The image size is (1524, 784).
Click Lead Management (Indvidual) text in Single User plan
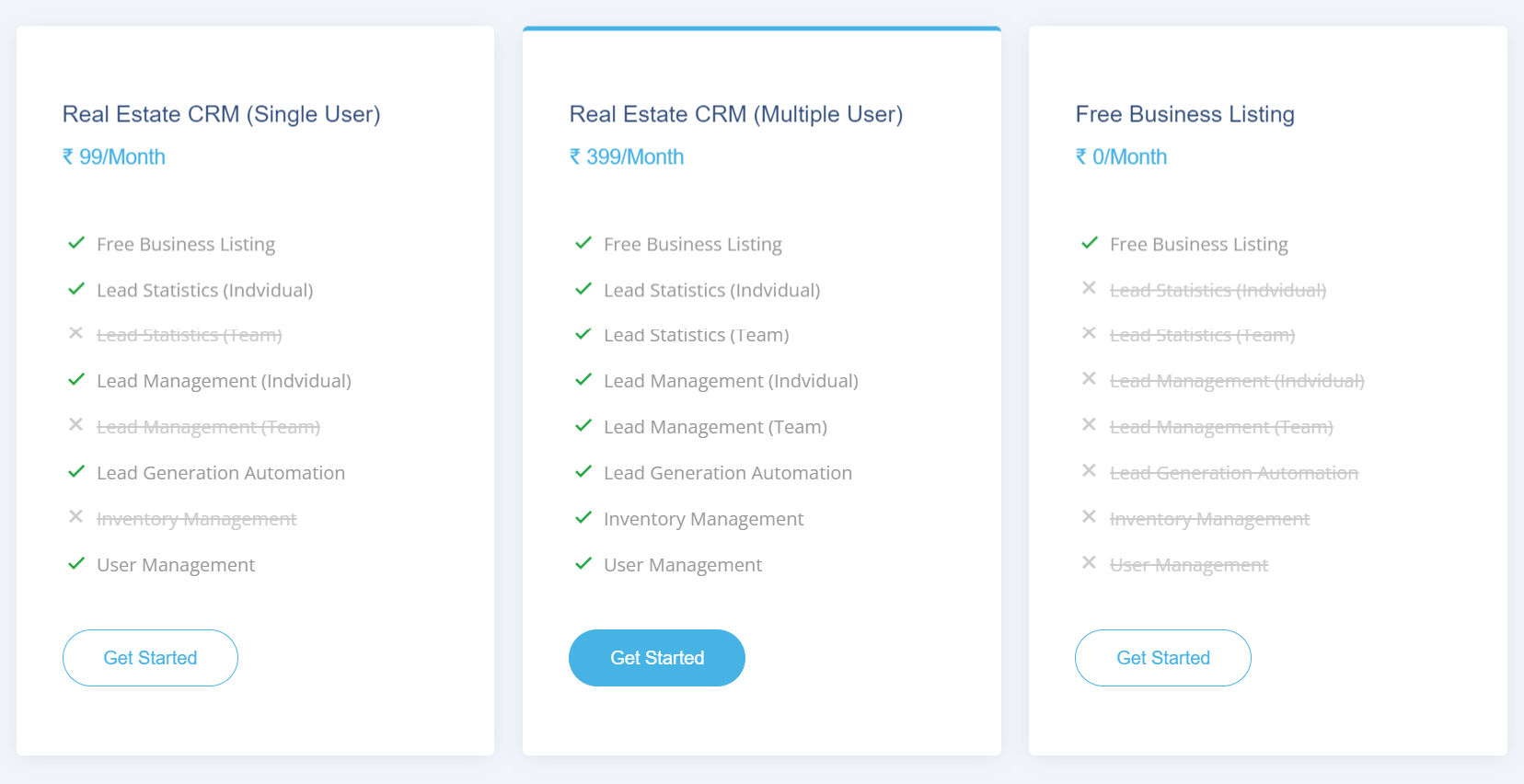point(224,381)
